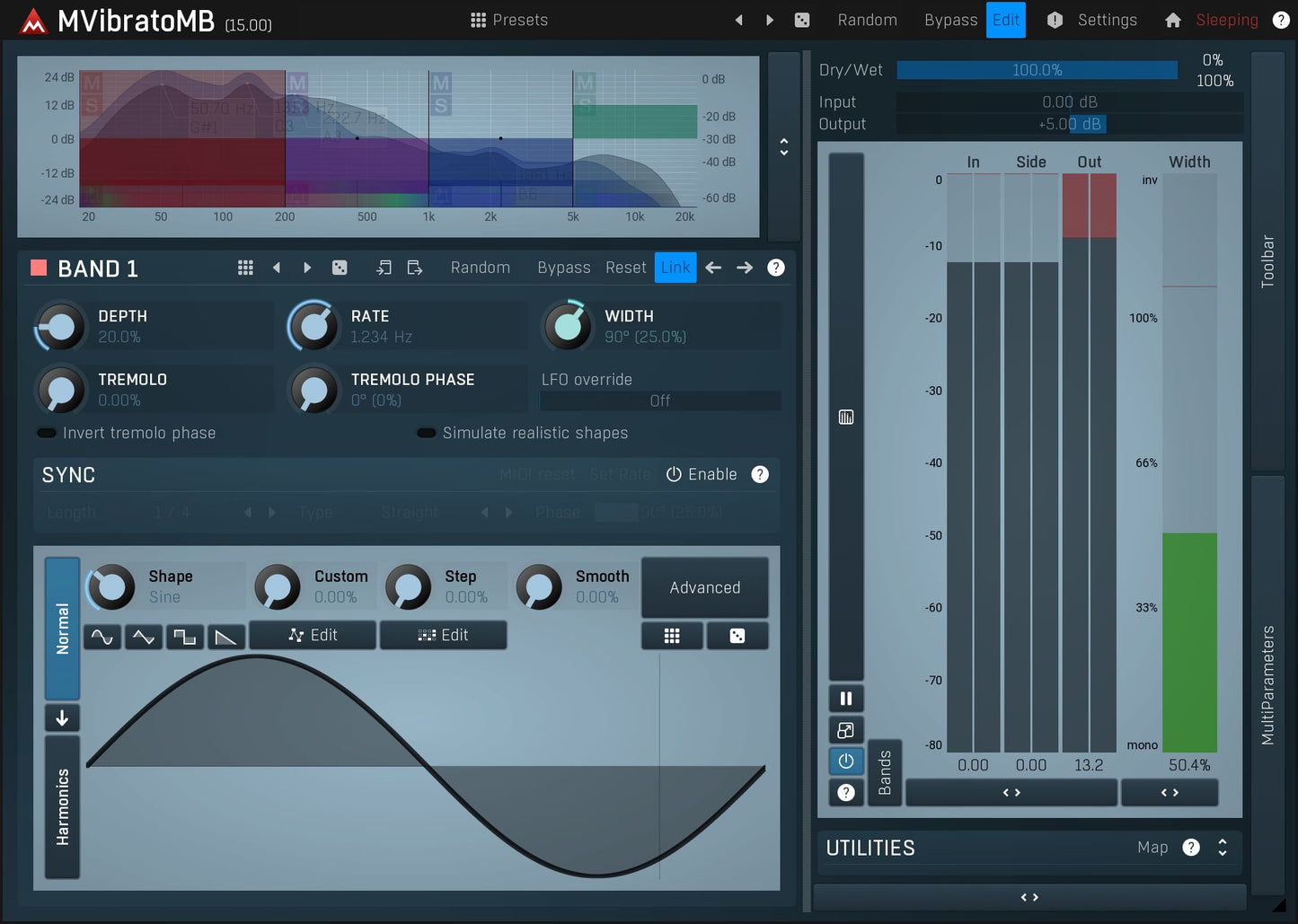This screenshot has height=924, width=1298.
Task: Pause the meters with pause icon
Action: click(845, 699)
